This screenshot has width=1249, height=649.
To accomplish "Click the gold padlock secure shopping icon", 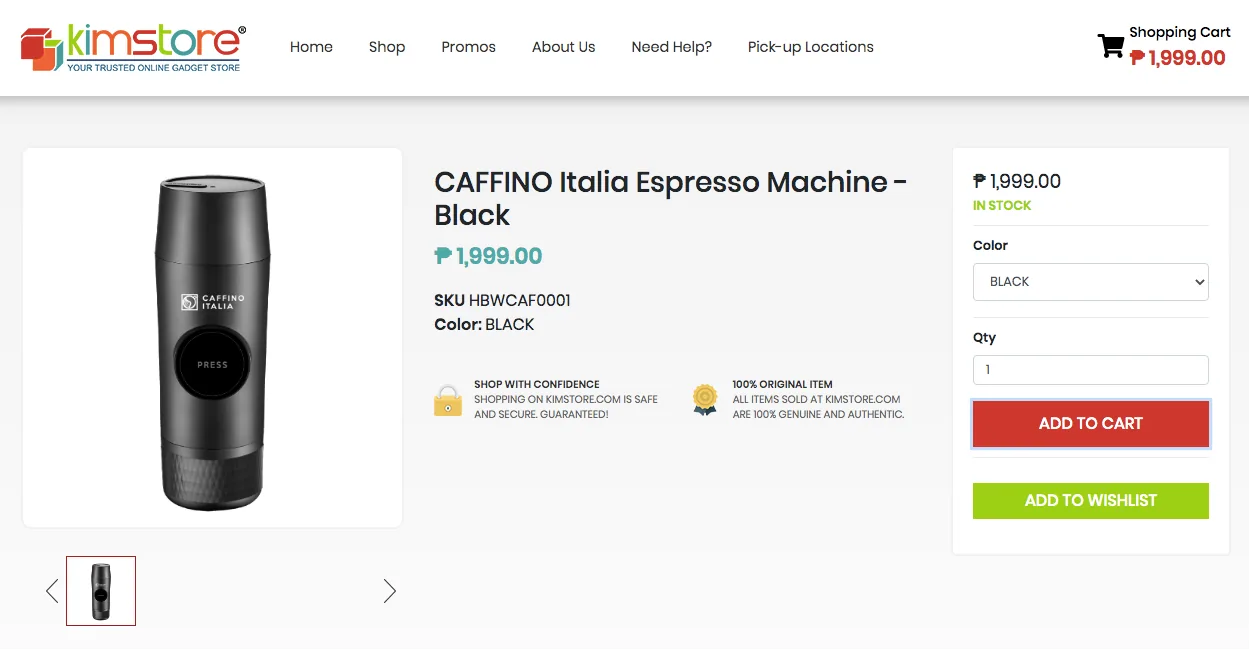I will pos(448,400).
